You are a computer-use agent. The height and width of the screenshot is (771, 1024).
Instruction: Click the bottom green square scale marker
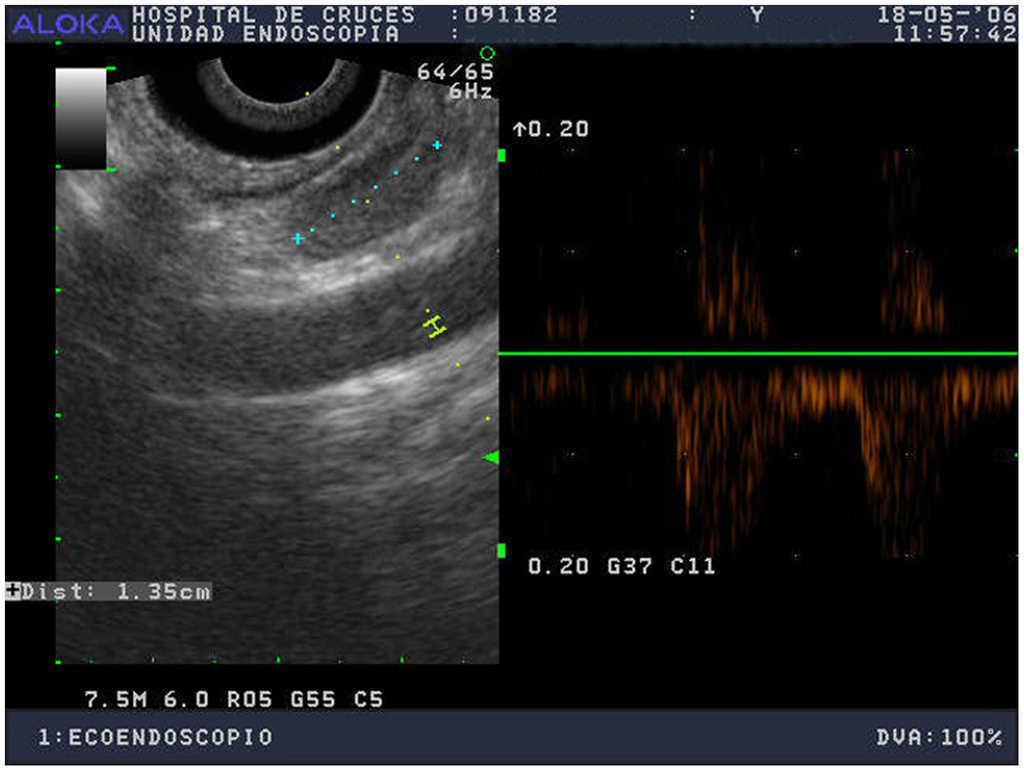point(502,551)
